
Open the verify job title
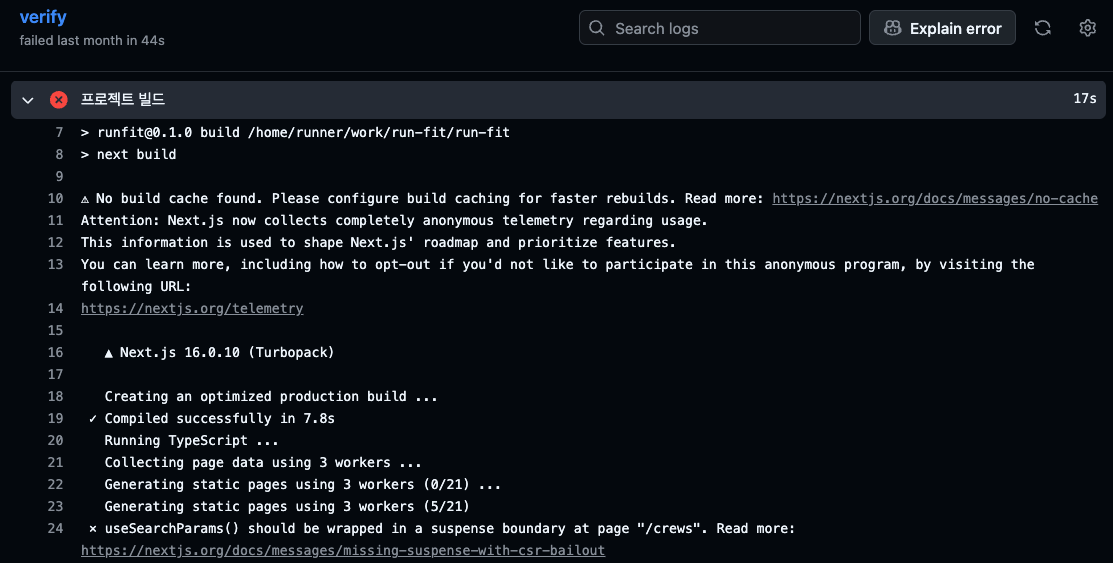click(42, 18)
